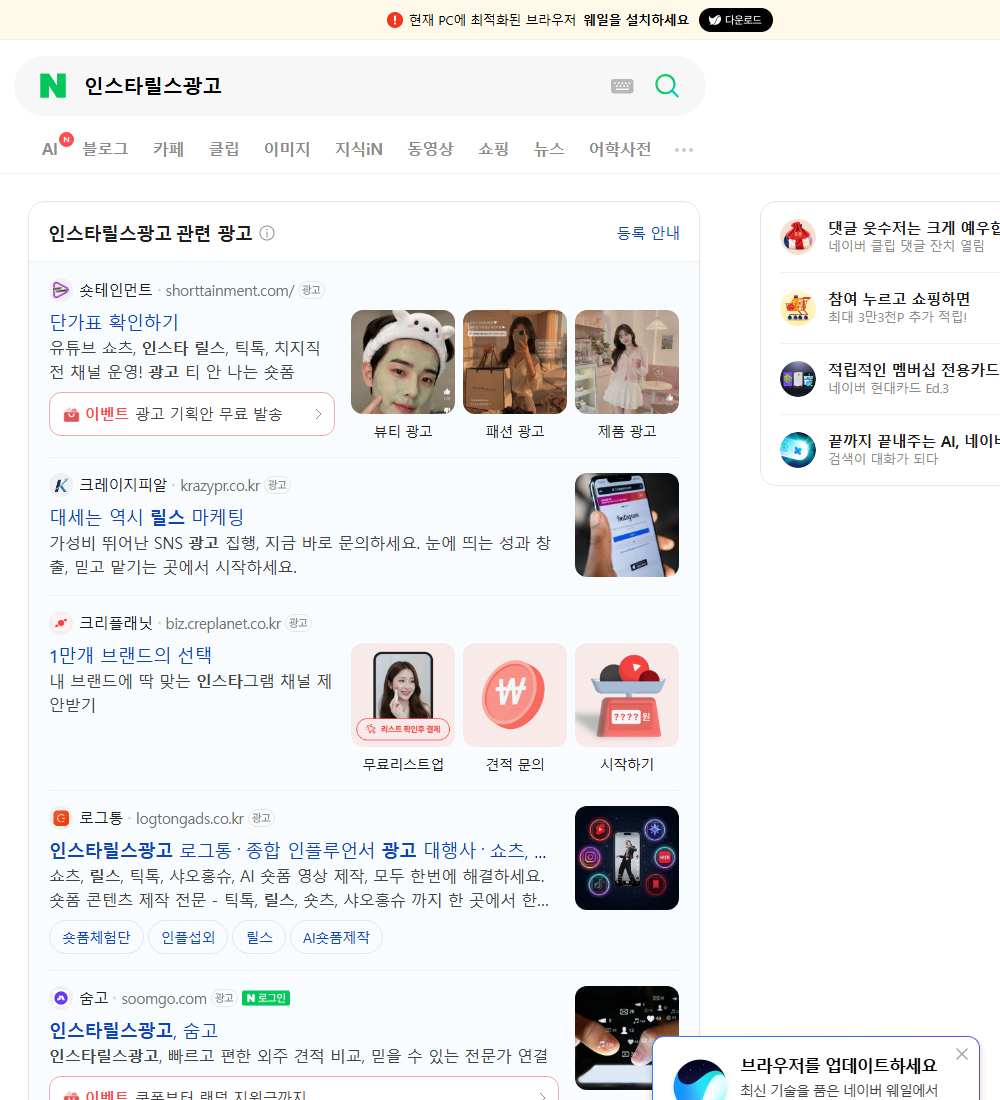Switch to the 동영상 tab
The height and width of the screenshot is (1100, 1000).
click(x=430, y=149)
